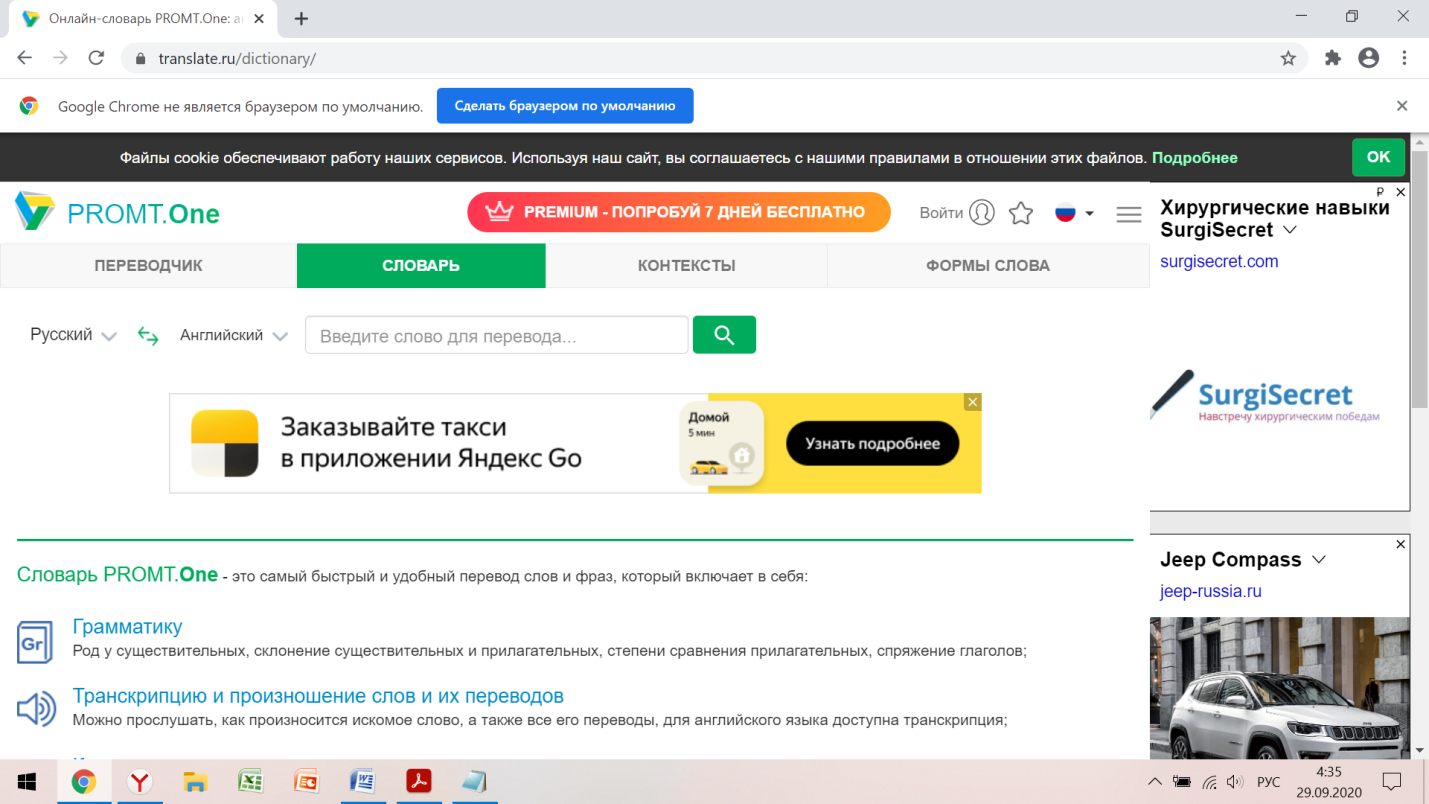Click the Russian flag language icon
Screen dimensions: 1429x804
[1065, 213]
